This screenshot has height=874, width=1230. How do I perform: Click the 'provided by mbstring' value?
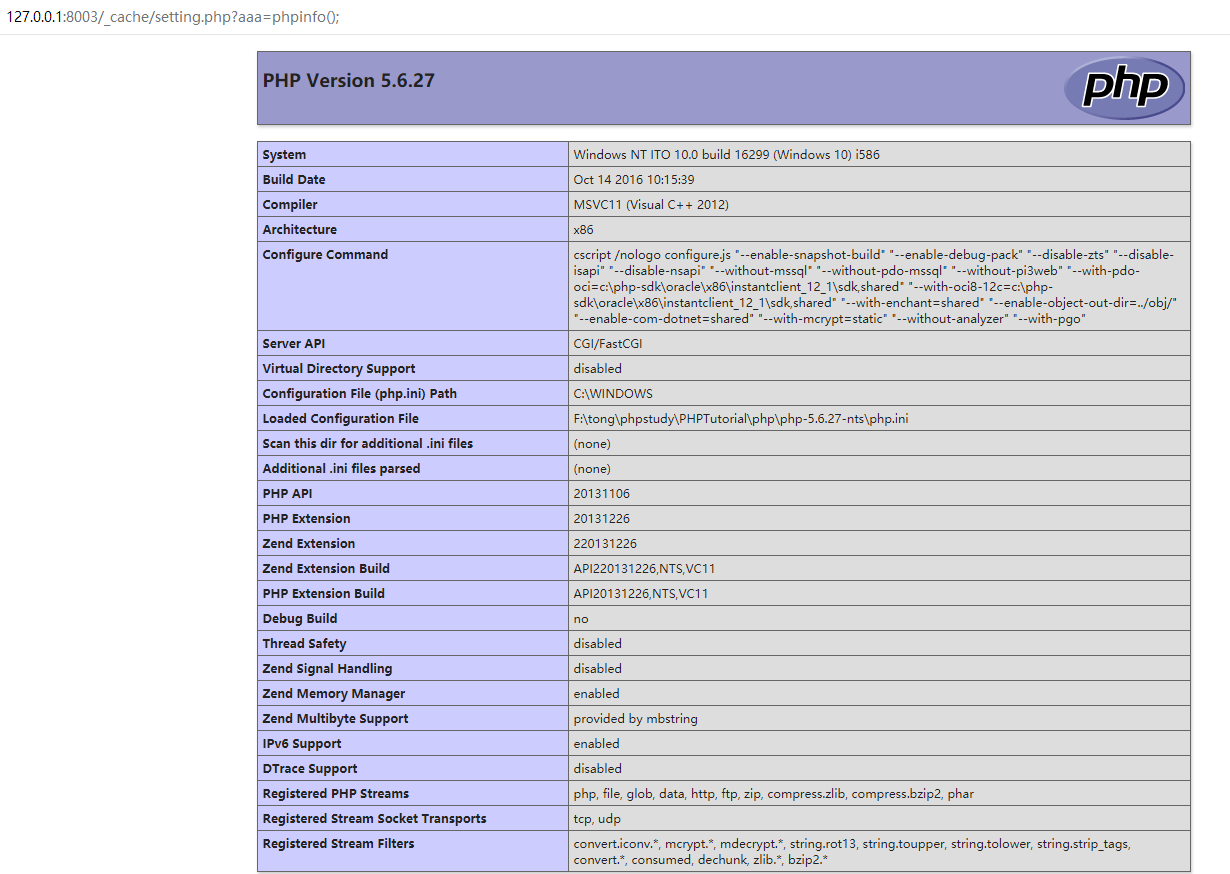(x=635, y=719)
